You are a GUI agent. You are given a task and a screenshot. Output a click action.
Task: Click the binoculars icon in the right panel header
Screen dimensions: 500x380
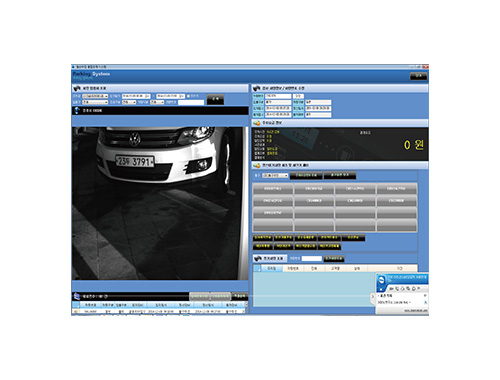(257, 88)
